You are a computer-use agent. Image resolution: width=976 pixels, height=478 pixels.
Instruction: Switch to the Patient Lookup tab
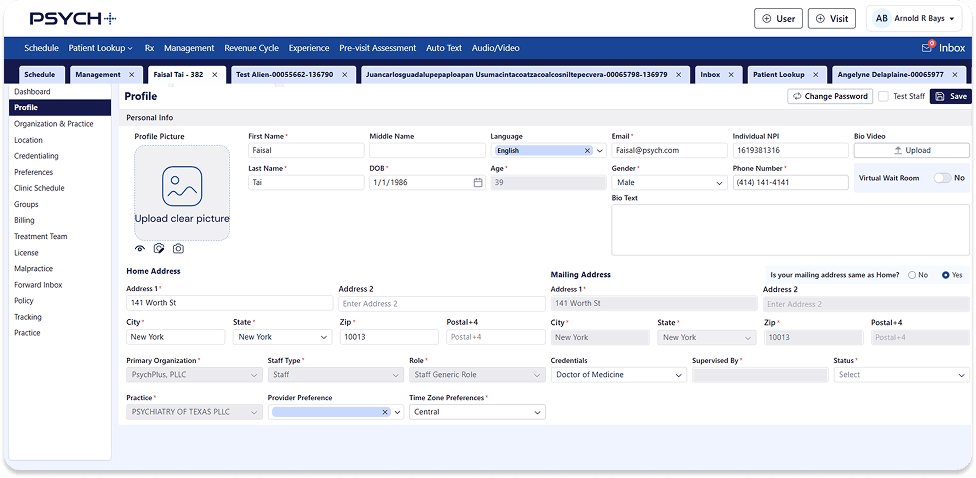(778, 75)
